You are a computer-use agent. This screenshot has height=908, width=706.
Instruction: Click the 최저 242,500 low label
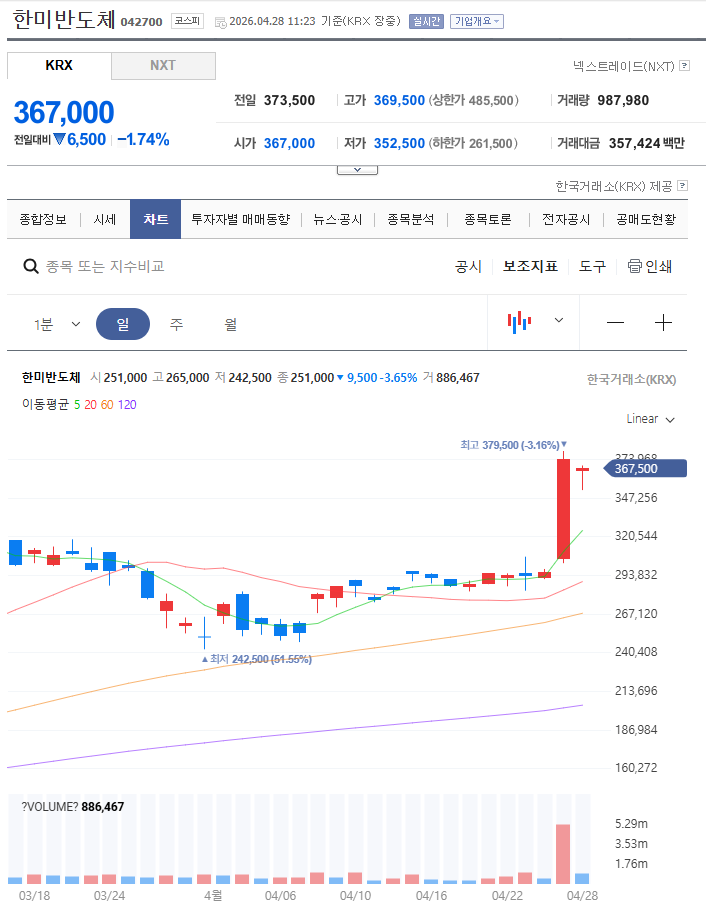click(256, 659)
